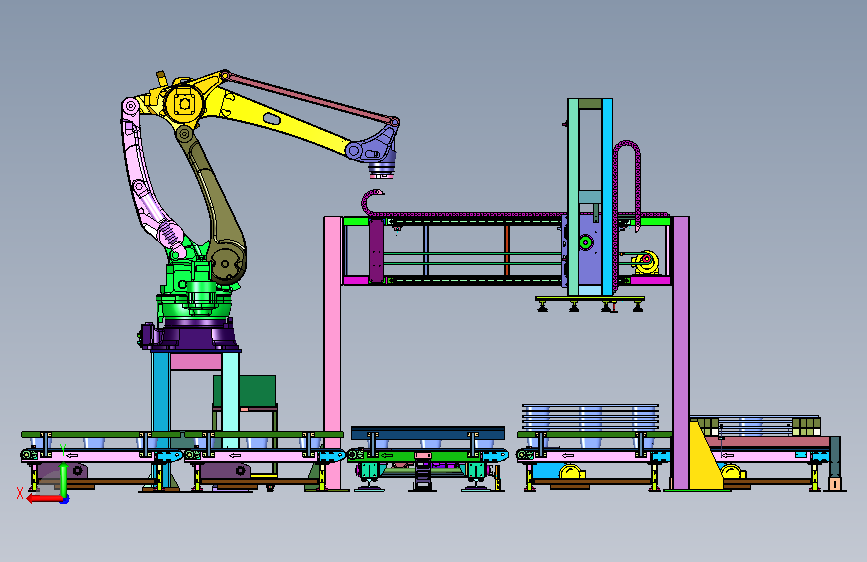Select the olive lower arm of the robot
Viewport: 867px width, 562px height.
213,205
